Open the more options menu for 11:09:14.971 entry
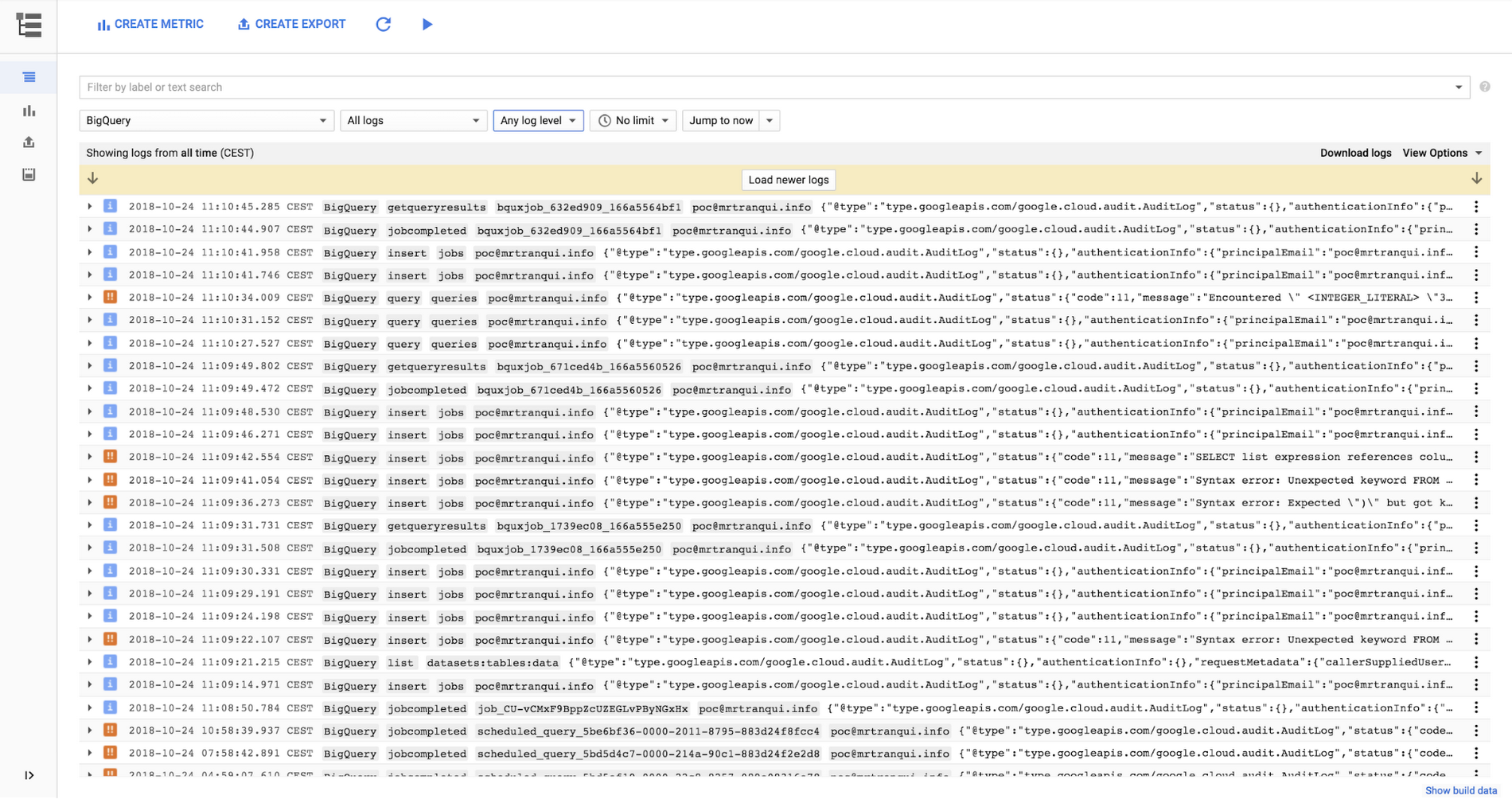 1476,684
